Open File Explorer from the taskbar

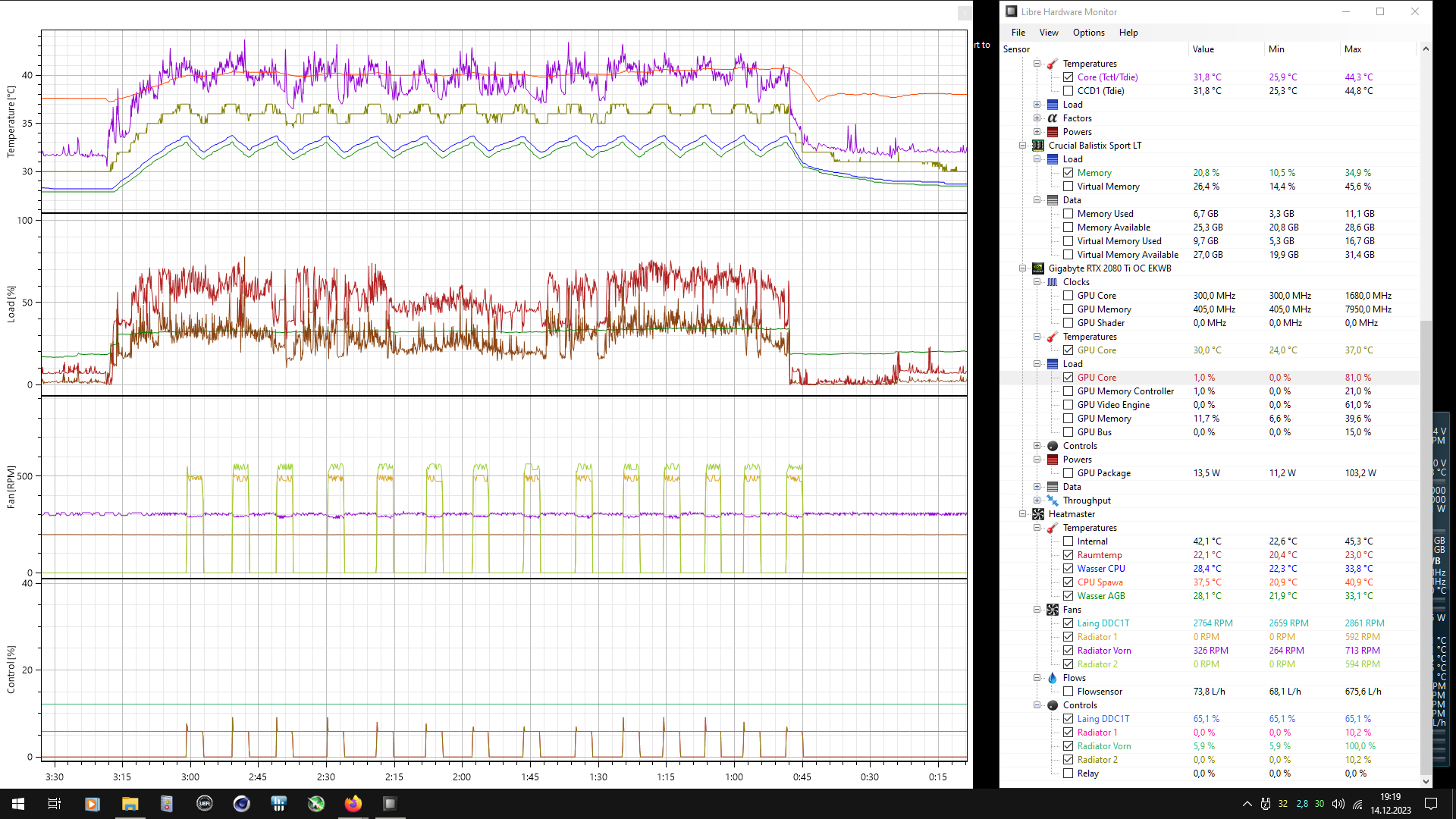pyautogui.click(x=130, y=804)
